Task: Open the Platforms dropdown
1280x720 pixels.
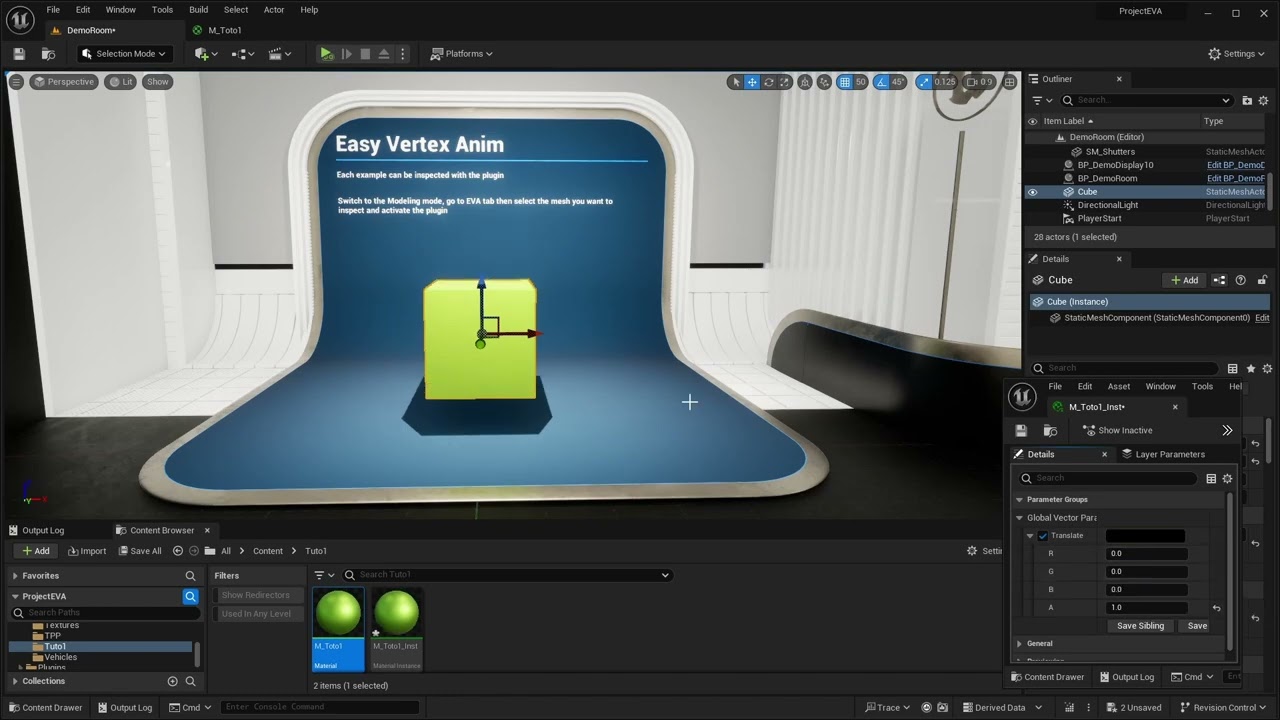Action: pos(462,54)
